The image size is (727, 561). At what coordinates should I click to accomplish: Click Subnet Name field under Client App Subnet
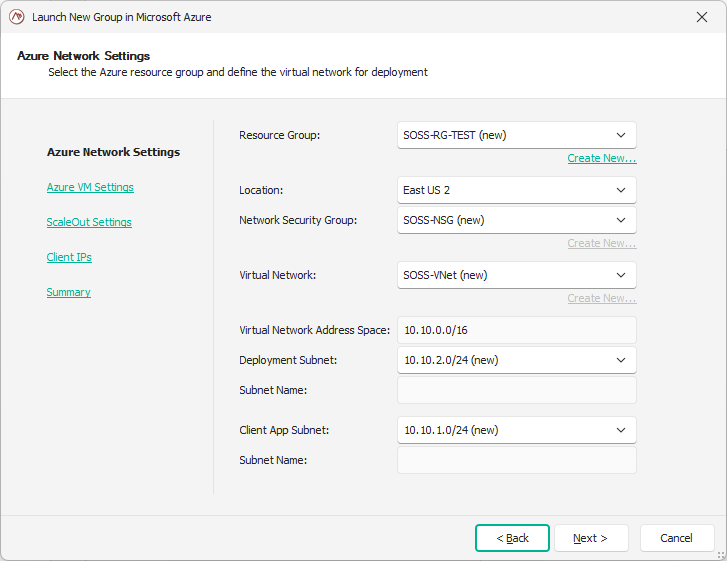coord(517,460)
